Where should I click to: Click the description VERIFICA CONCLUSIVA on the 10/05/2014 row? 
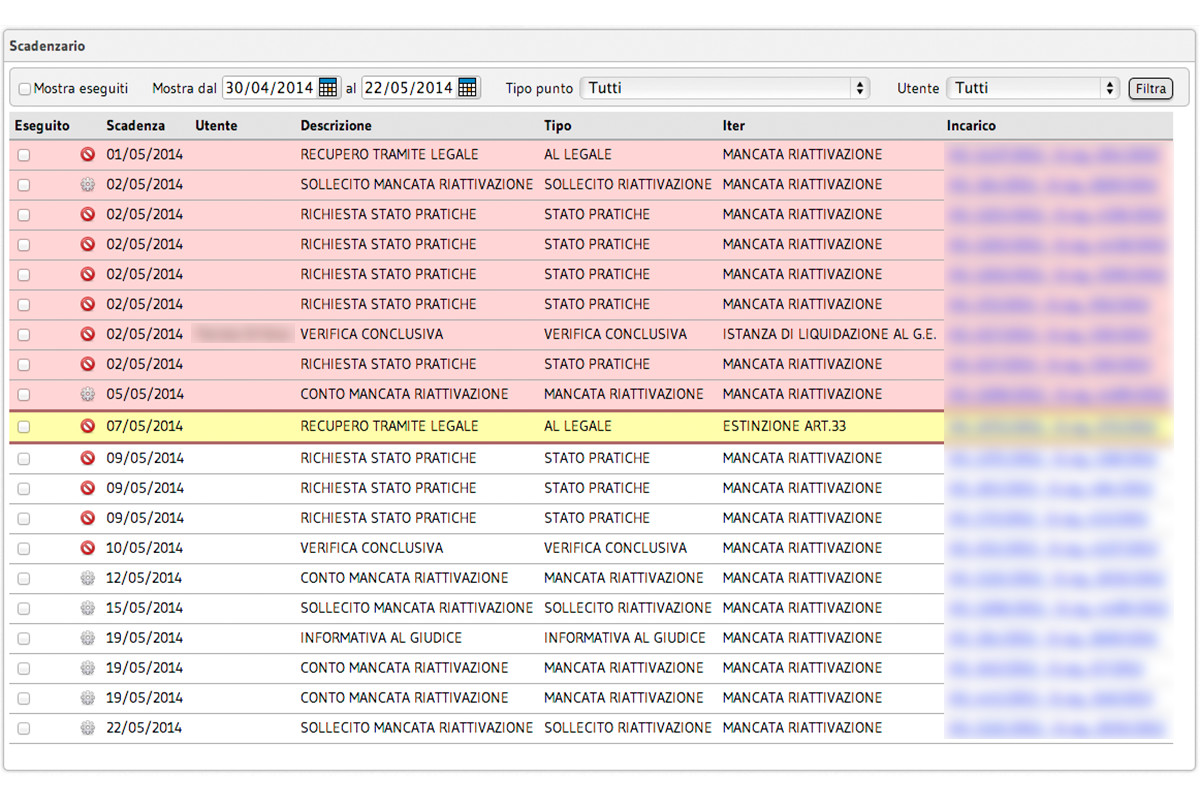(x=372, y=548)
